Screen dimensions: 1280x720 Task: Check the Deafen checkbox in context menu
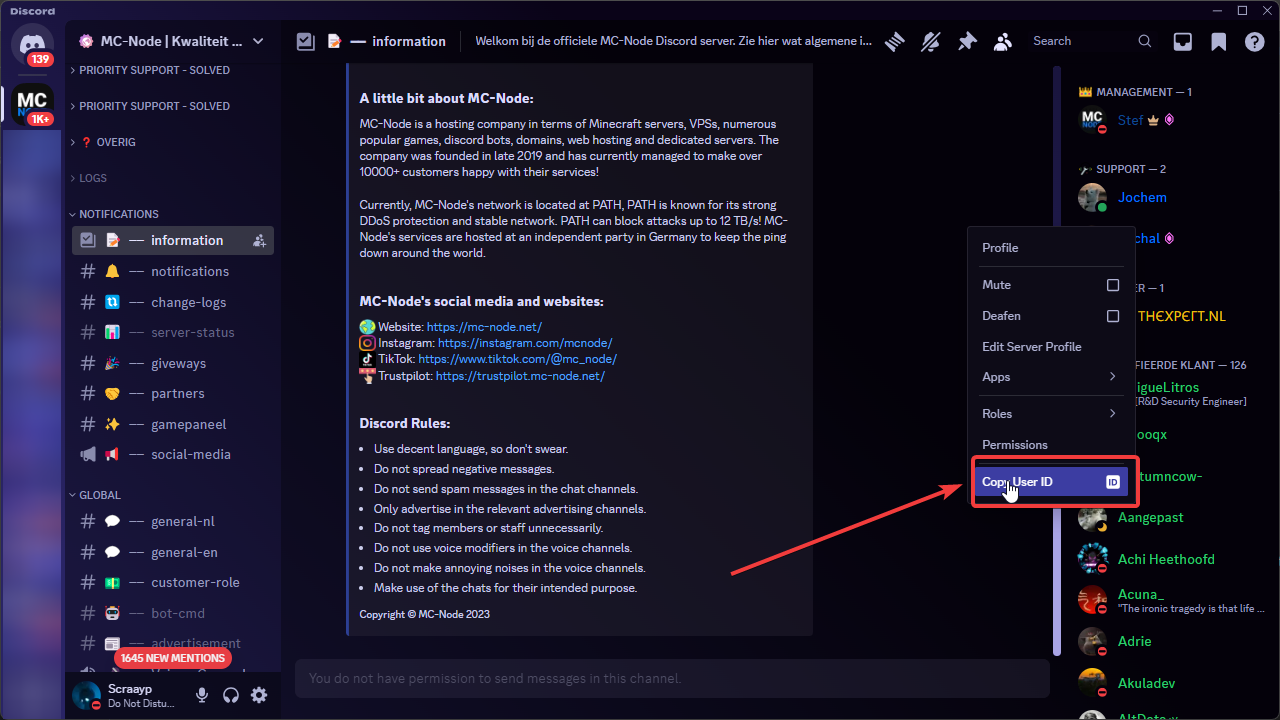1113,316
